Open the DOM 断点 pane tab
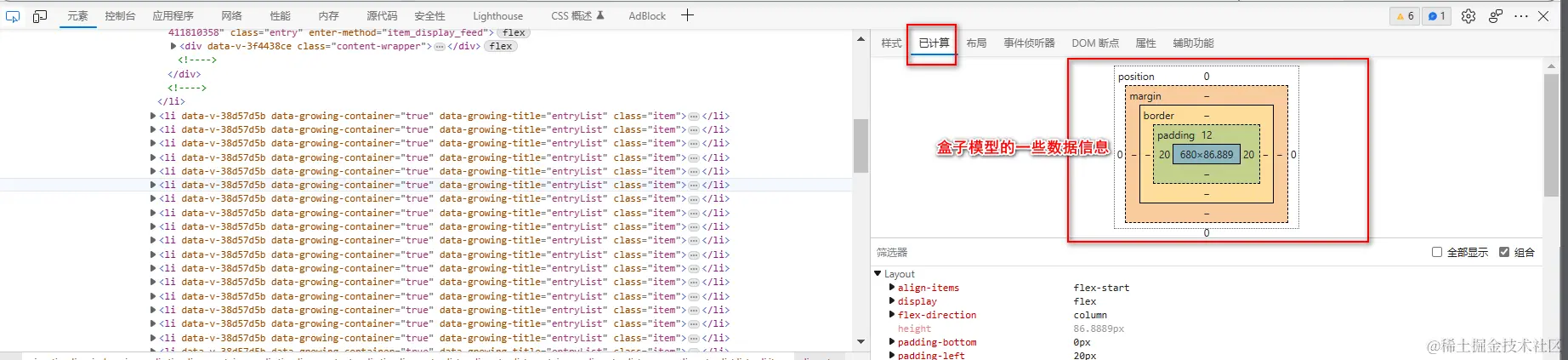Image resolution: width=1568 pixels, height=360 pixels. pyautogui.click(x=1095, y=43)
